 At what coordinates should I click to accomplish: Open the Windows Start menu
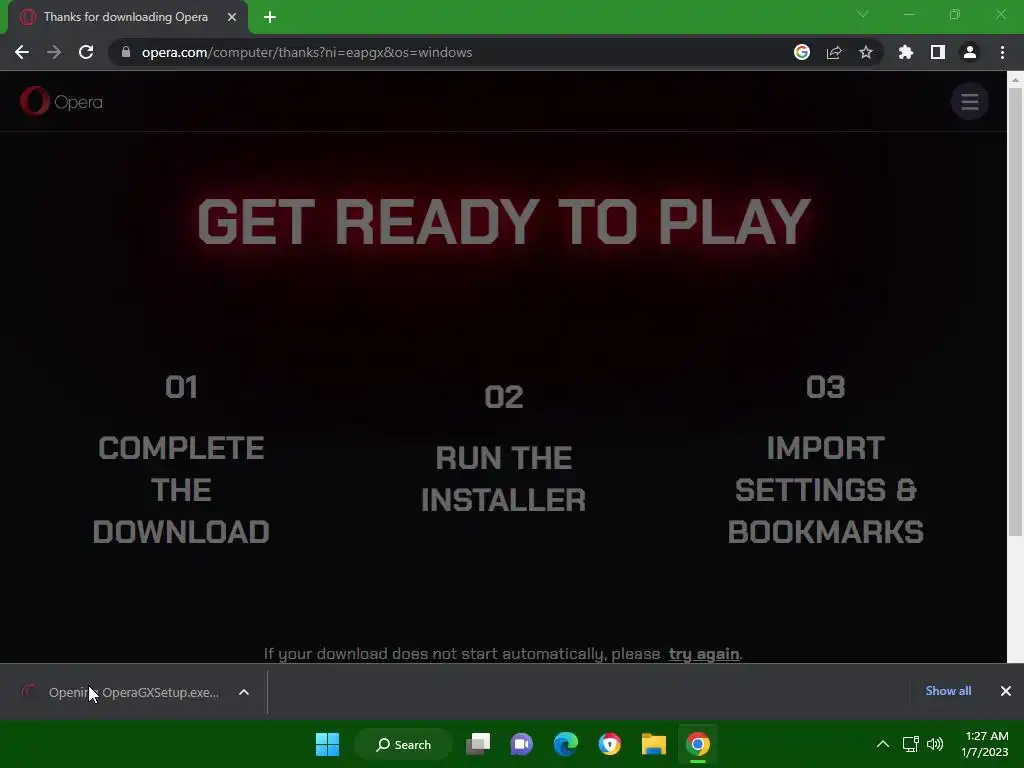click(327, 744)
